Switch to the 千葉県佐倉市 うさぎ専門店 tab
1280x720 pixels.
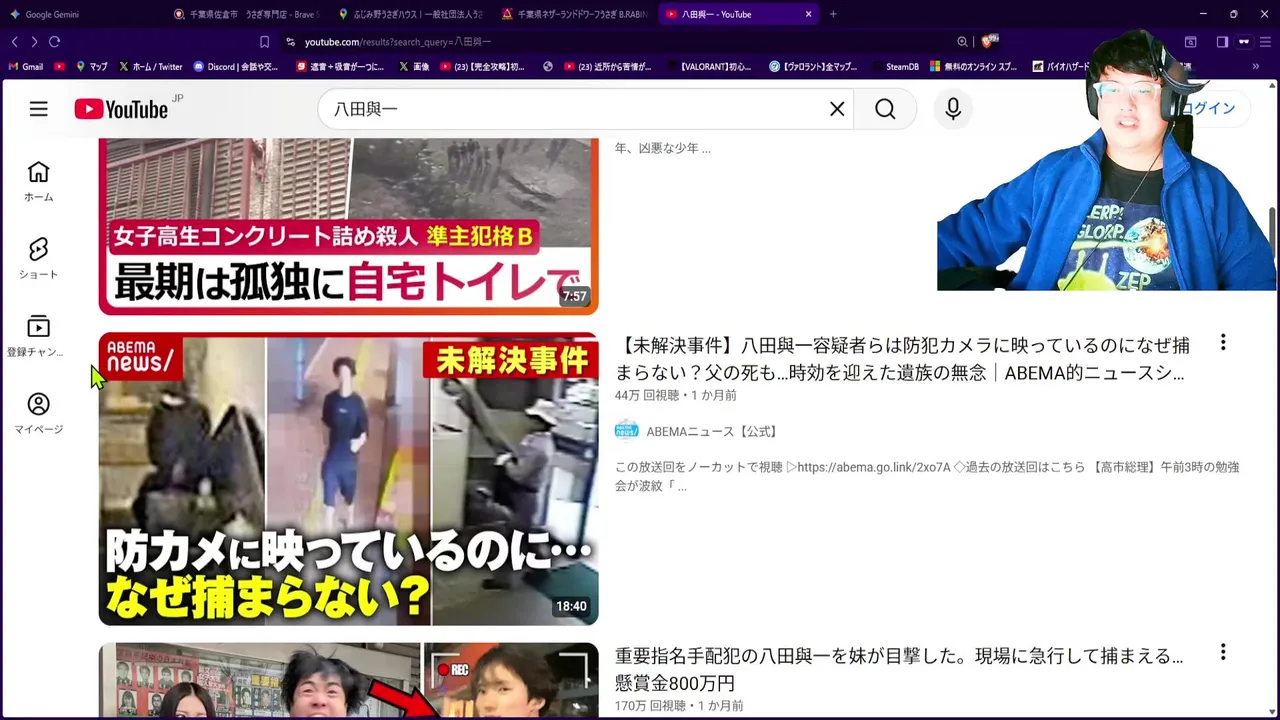(246, 14)
